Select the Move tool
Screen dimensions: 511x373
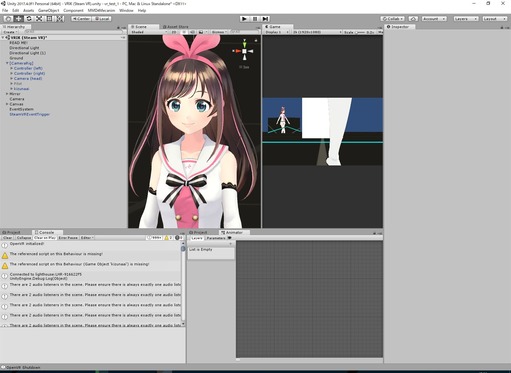point(19,19)
